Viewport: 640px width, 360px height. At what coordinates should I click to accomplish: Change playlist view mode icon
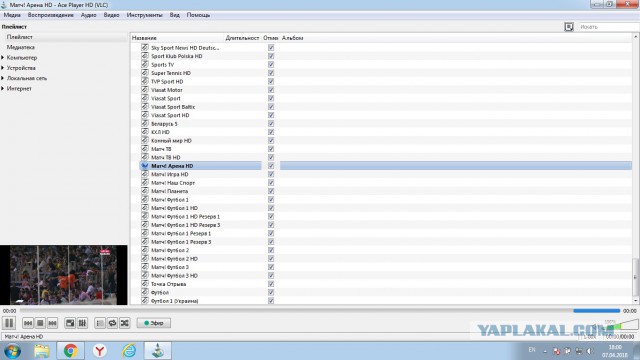(569, 27)
